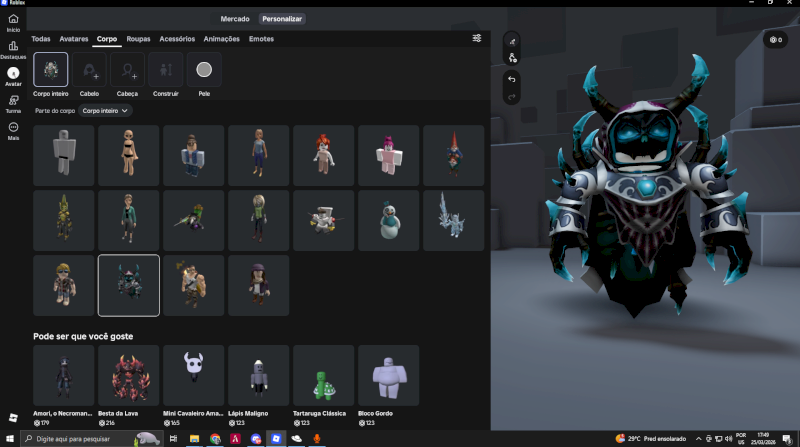Click the top zoom icon beside preview
Viewport: 800px width, 447px height.
tap(512, 41)
